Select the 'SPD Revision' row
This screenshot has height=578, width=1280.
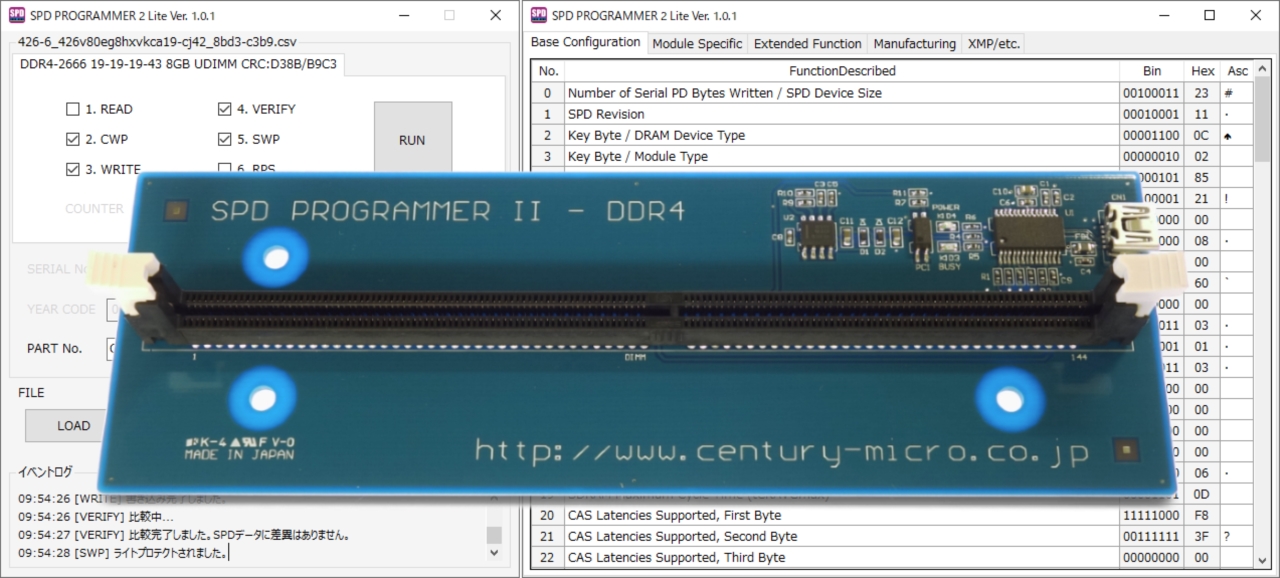[x=842, y=114]
